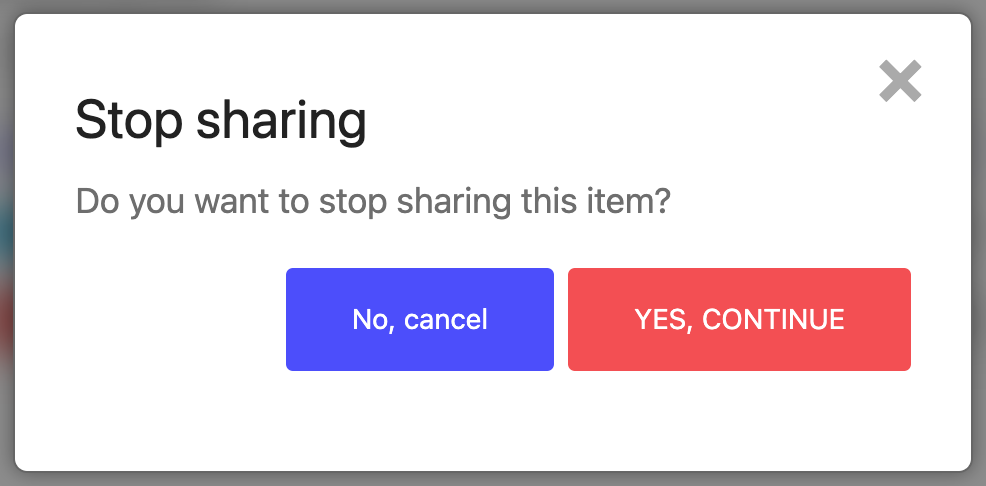Decline with the "No, cancel" option
Screen dimensions: 986x486
pyautogui.click(x=420, y=319)
